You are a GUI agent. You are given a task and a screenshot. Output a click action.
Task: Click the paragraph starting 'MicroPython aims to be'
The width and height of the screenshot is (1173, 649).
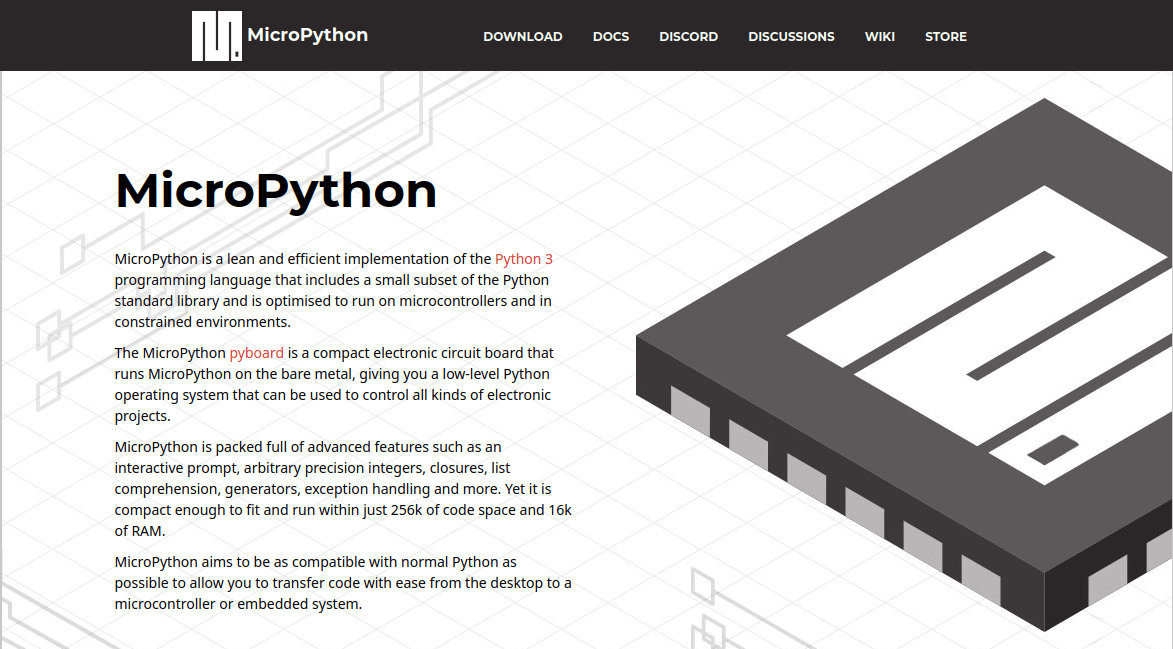click(x=343, y=582)
